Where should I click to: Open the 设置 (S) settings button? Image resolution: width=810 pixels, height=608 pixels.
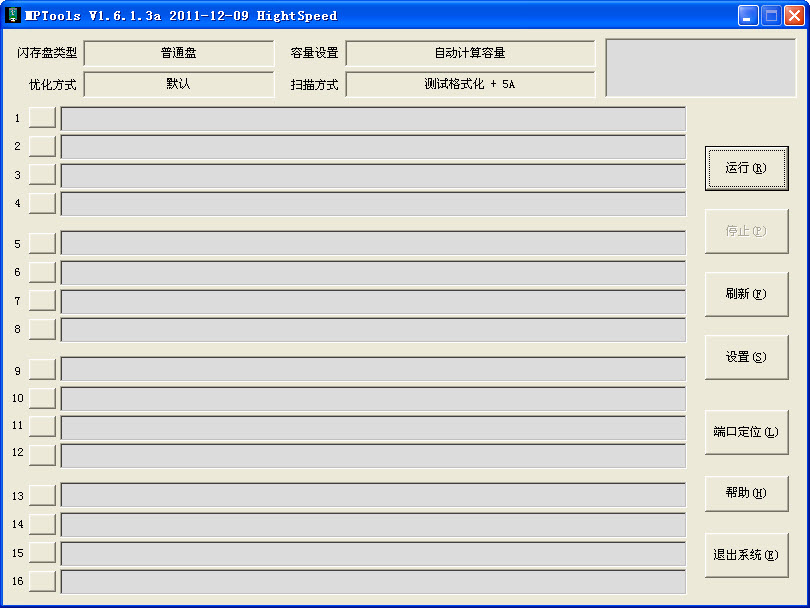pyautogui.click(x=746, y=357)
